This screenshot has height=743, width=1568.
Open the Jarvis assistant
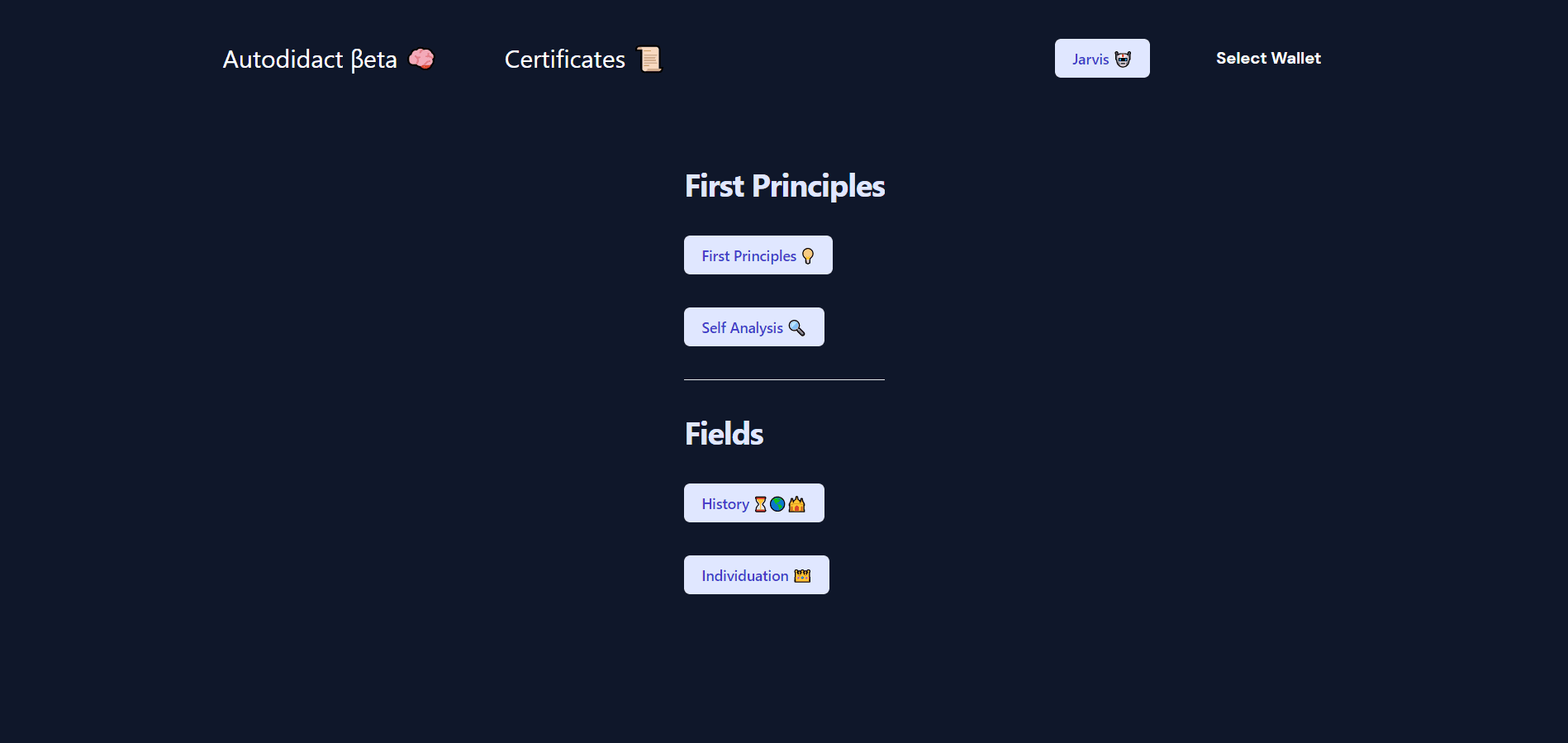1102,59
